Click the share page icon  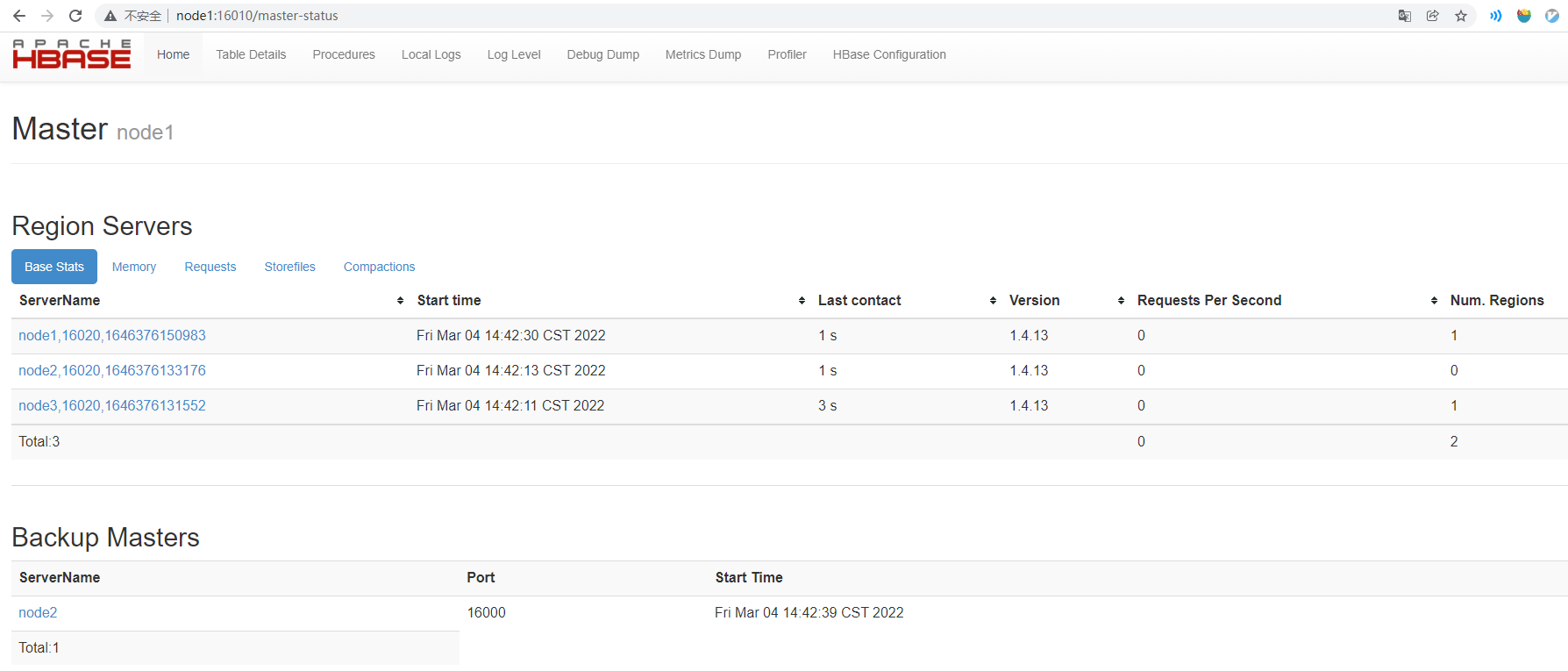pos(1433,16)
